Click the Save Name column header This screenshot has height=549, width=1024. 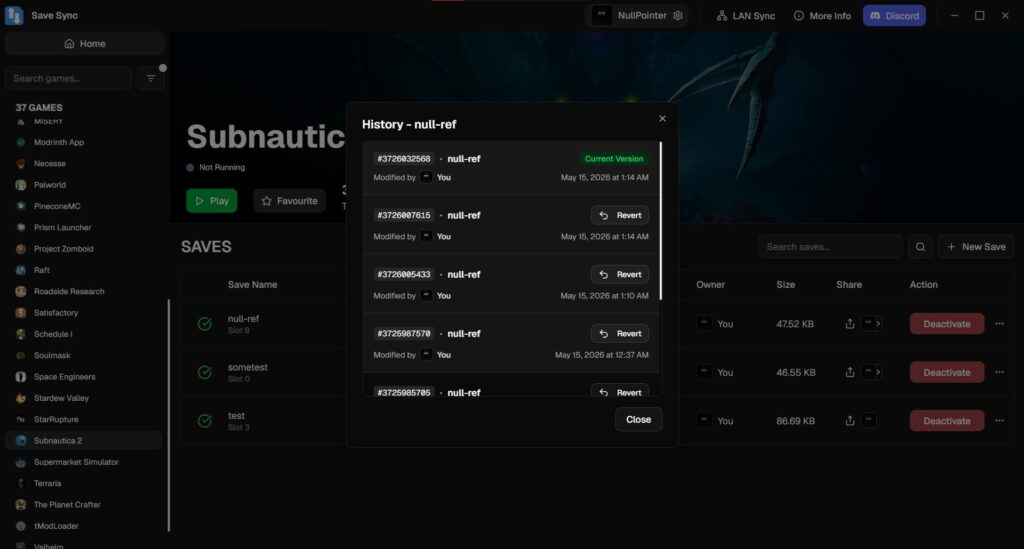[x=252, y=285]
